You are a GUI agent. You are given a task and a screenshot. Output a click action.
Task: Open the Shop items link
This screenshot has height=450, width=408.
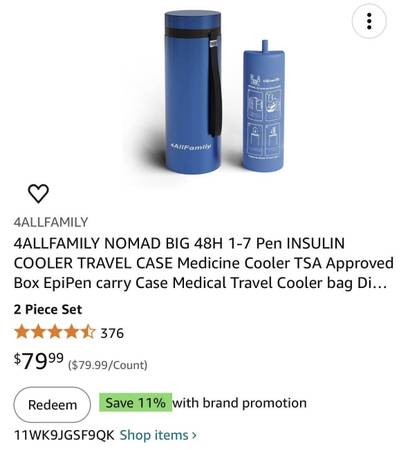pos(158,435)
